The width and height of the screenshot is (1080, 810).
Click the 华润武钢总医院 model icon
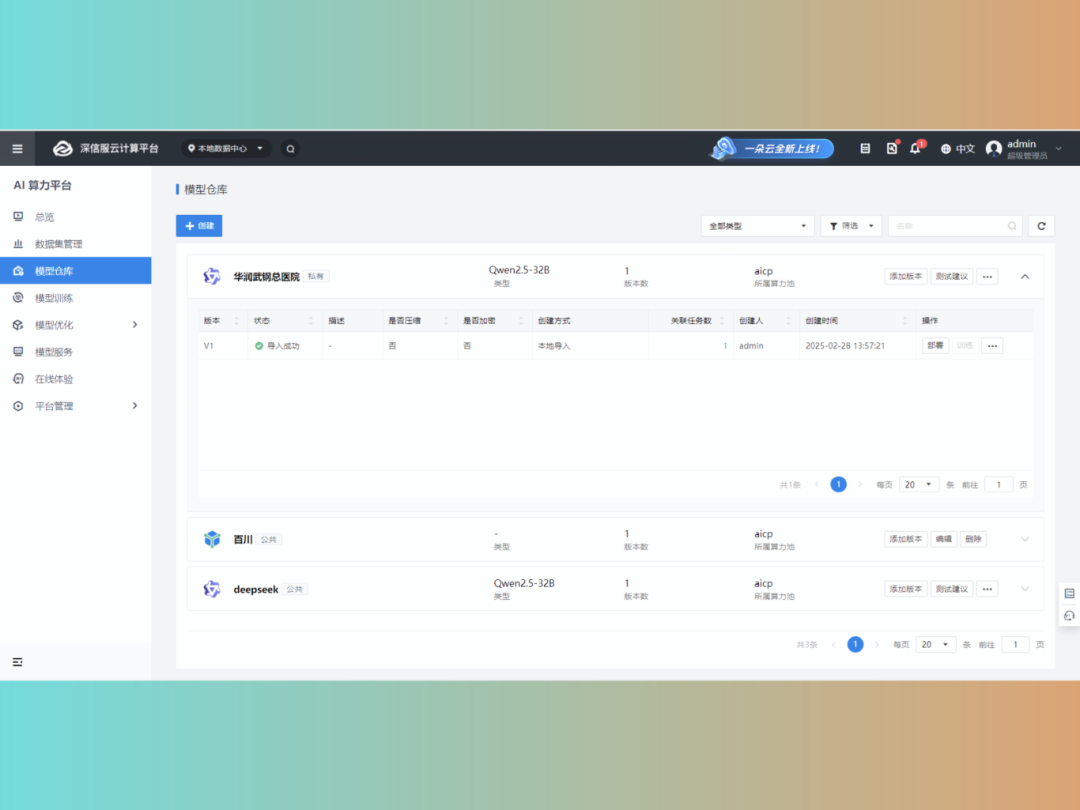(212, 276)
